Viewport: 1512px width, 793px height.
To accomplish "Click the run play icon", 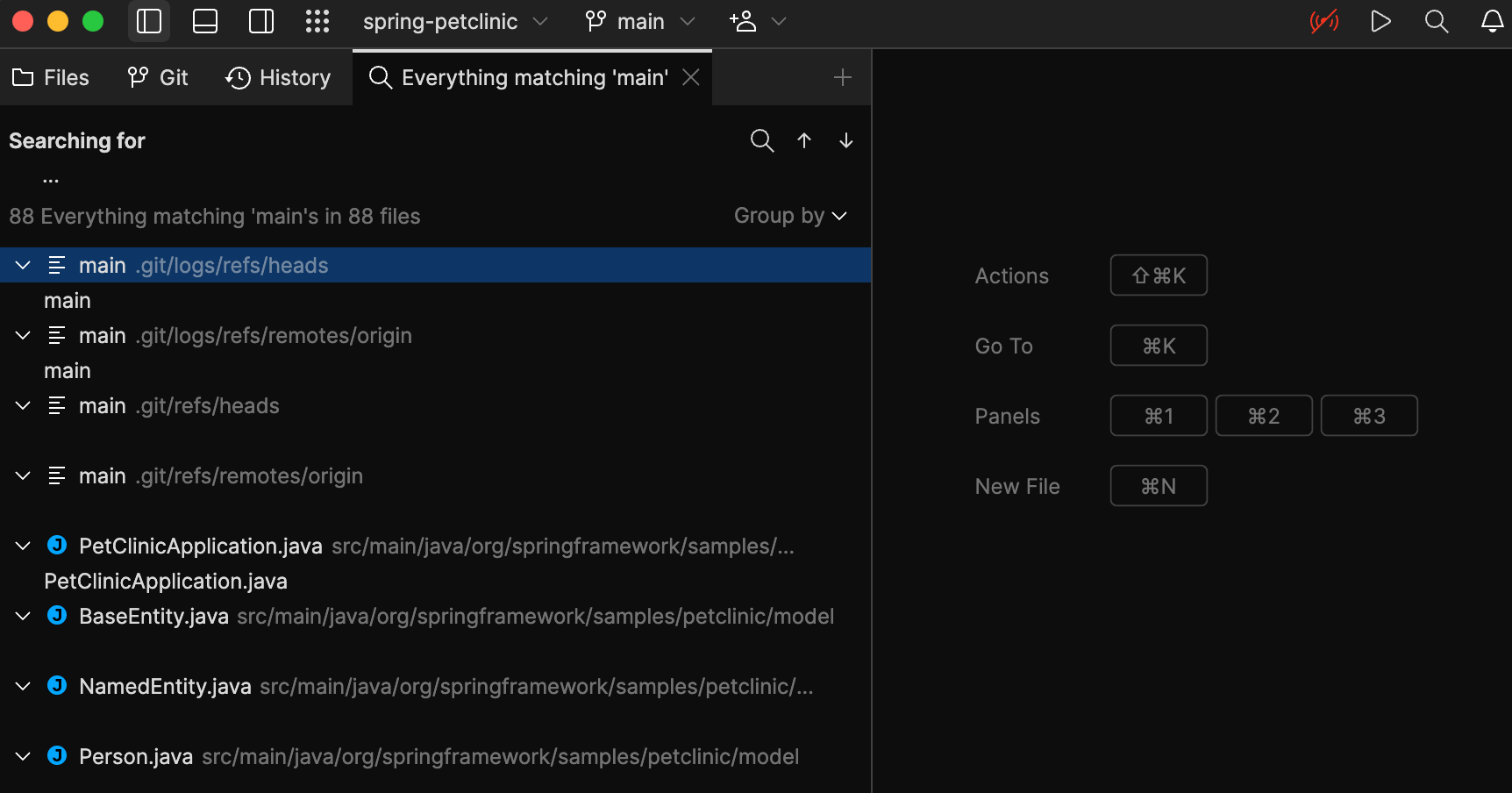I will (x=1380, y=21).
